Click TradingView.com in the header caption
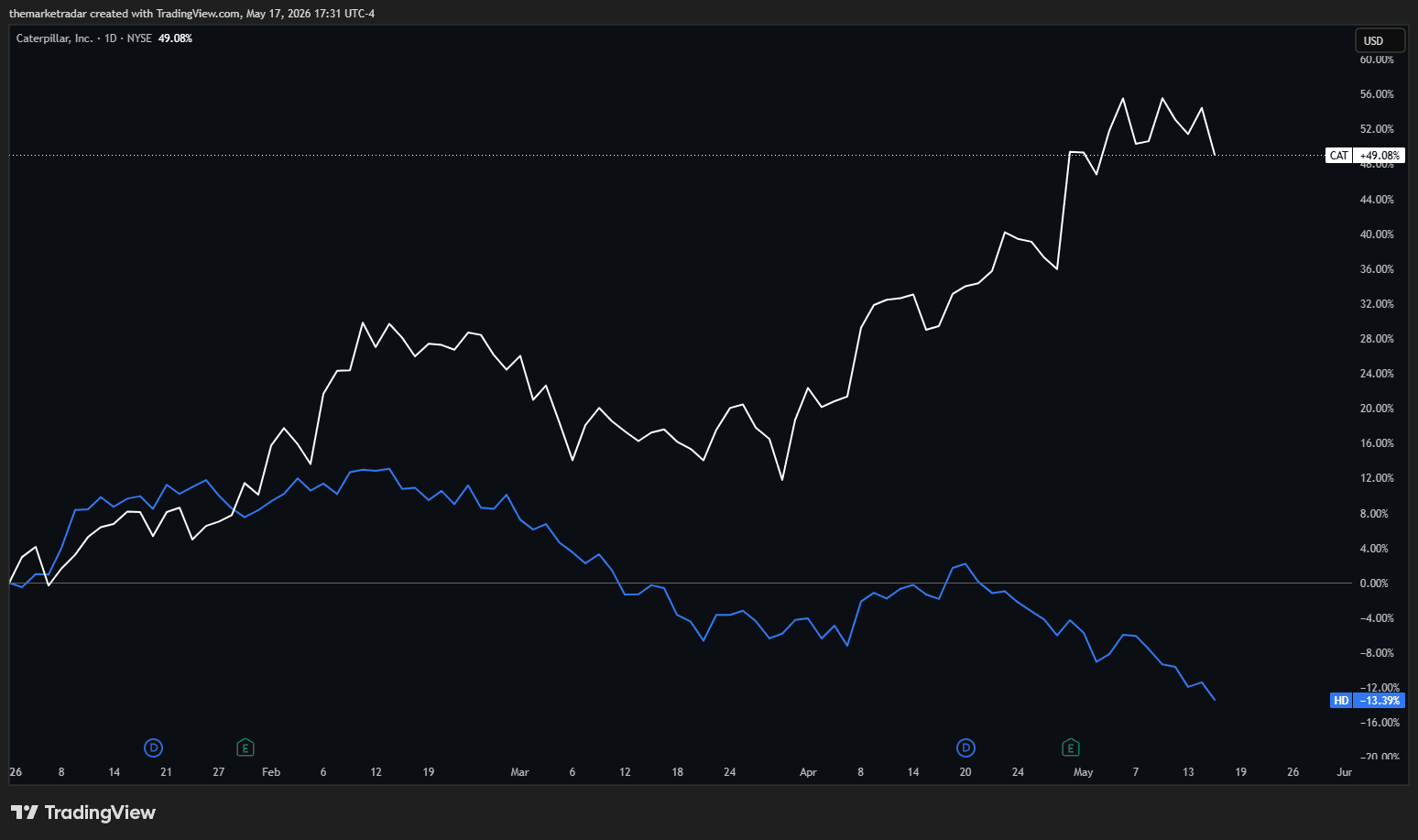Viewport: 1418px width, 840px height. tap(199, 14)
